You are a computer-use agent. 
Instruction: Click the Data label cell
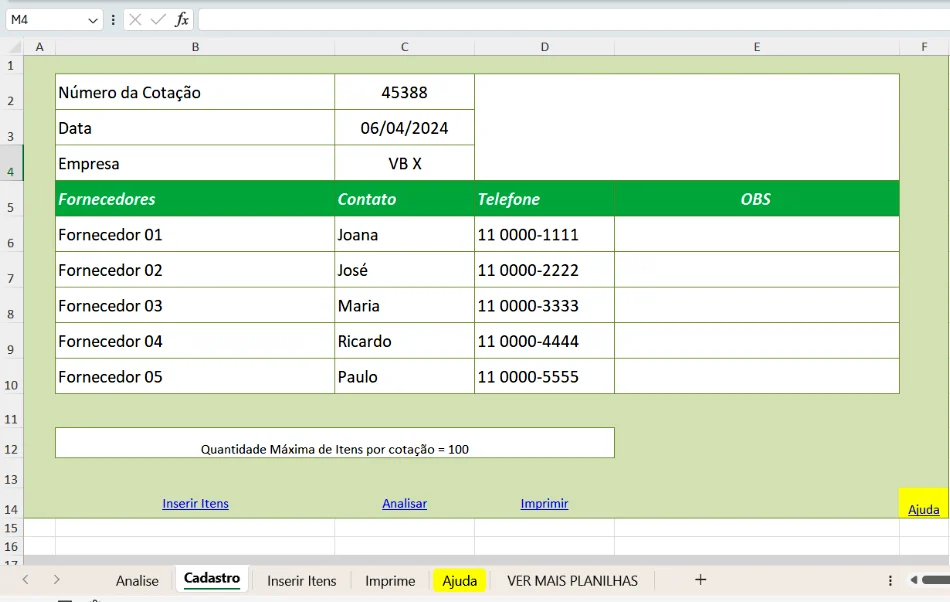pyautogui.click(x=195, y=128)
